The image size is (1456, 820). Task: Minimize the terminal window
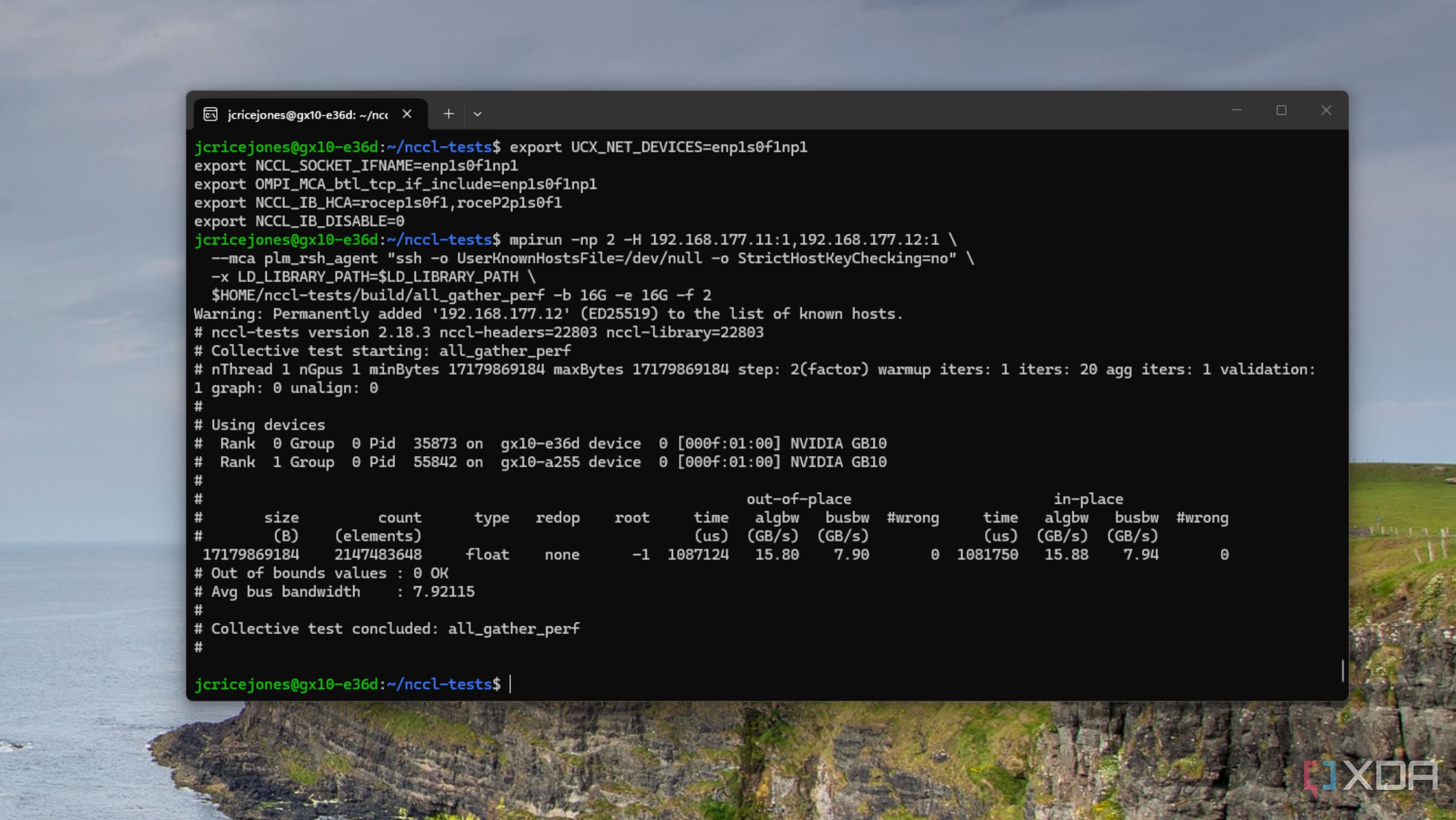[1237, 110]
